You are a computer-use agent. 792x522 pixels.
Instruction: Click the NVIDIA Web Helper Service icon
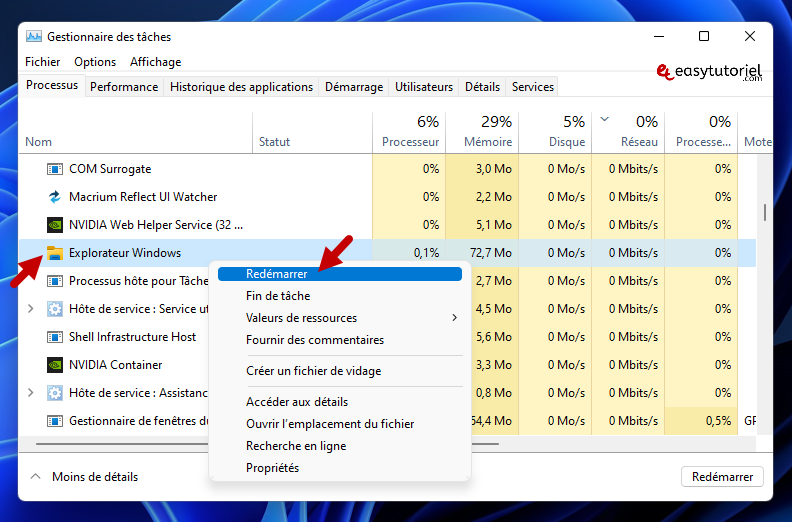point(55,225)
